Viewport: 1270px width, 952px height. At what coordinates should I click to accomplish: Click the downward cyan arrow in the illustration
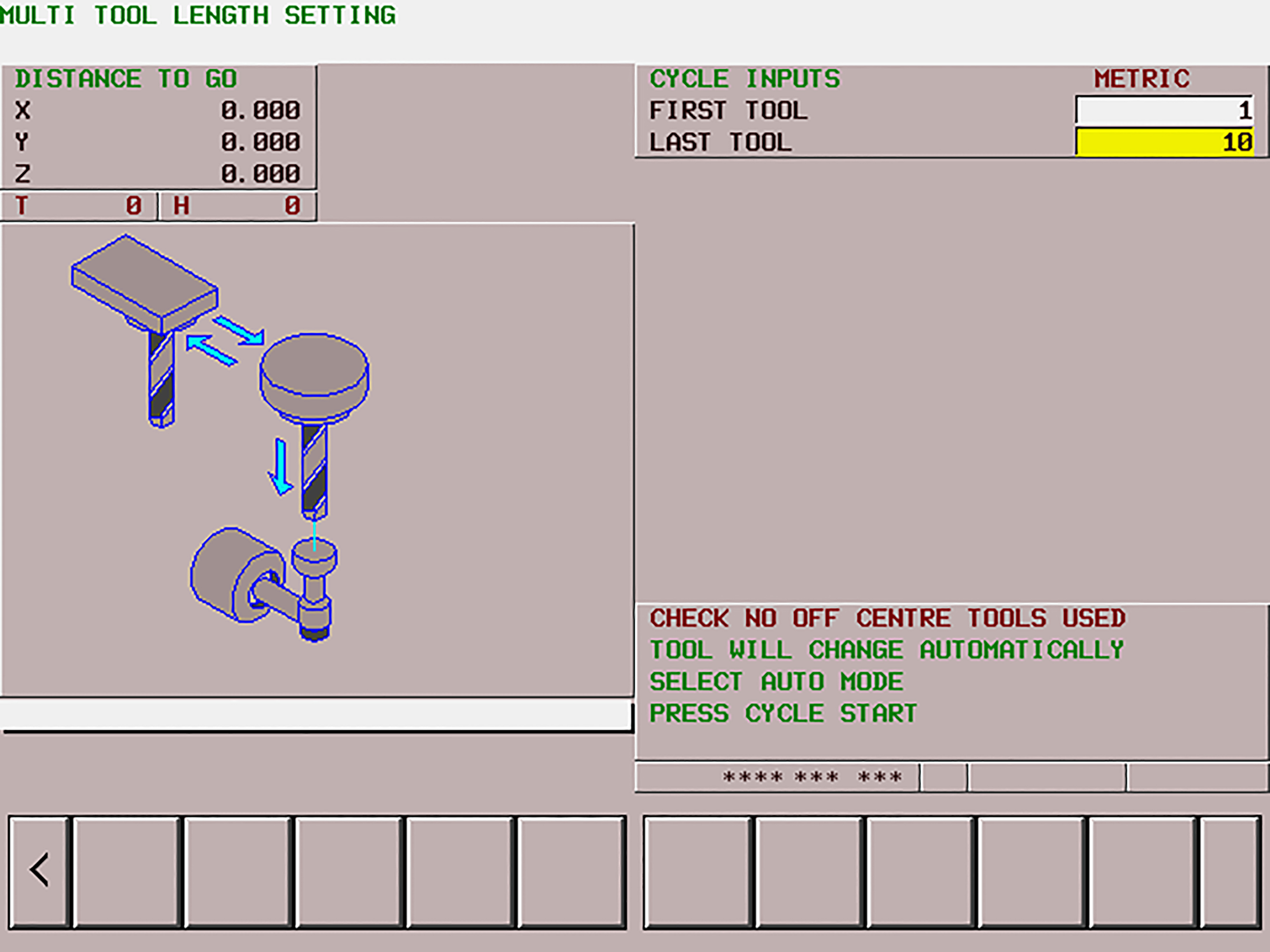tap(281, 467)
